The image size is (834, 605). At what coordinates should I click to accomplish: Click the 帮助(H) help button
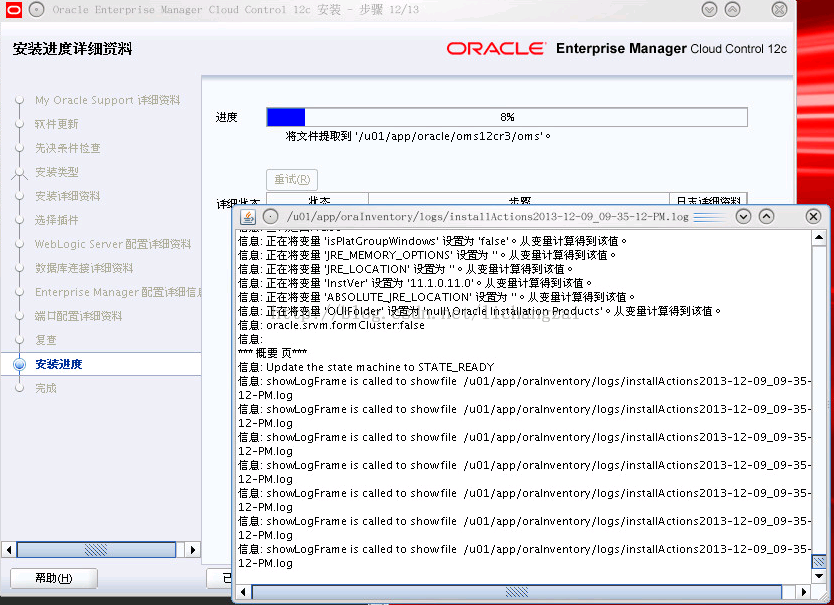[54, 578]
